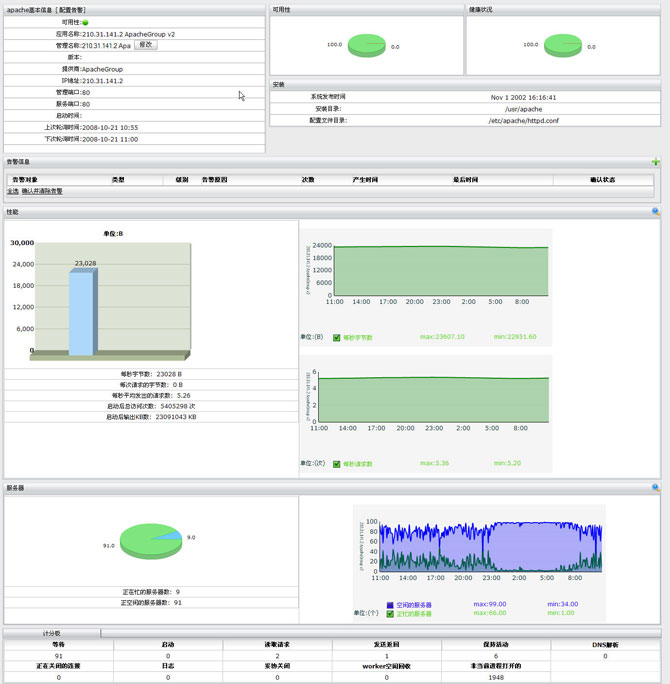This screenshot has height=684, width=670.
Task: Click the green availability status indicator
Action: pyautogui.click(x=85, y=22)
